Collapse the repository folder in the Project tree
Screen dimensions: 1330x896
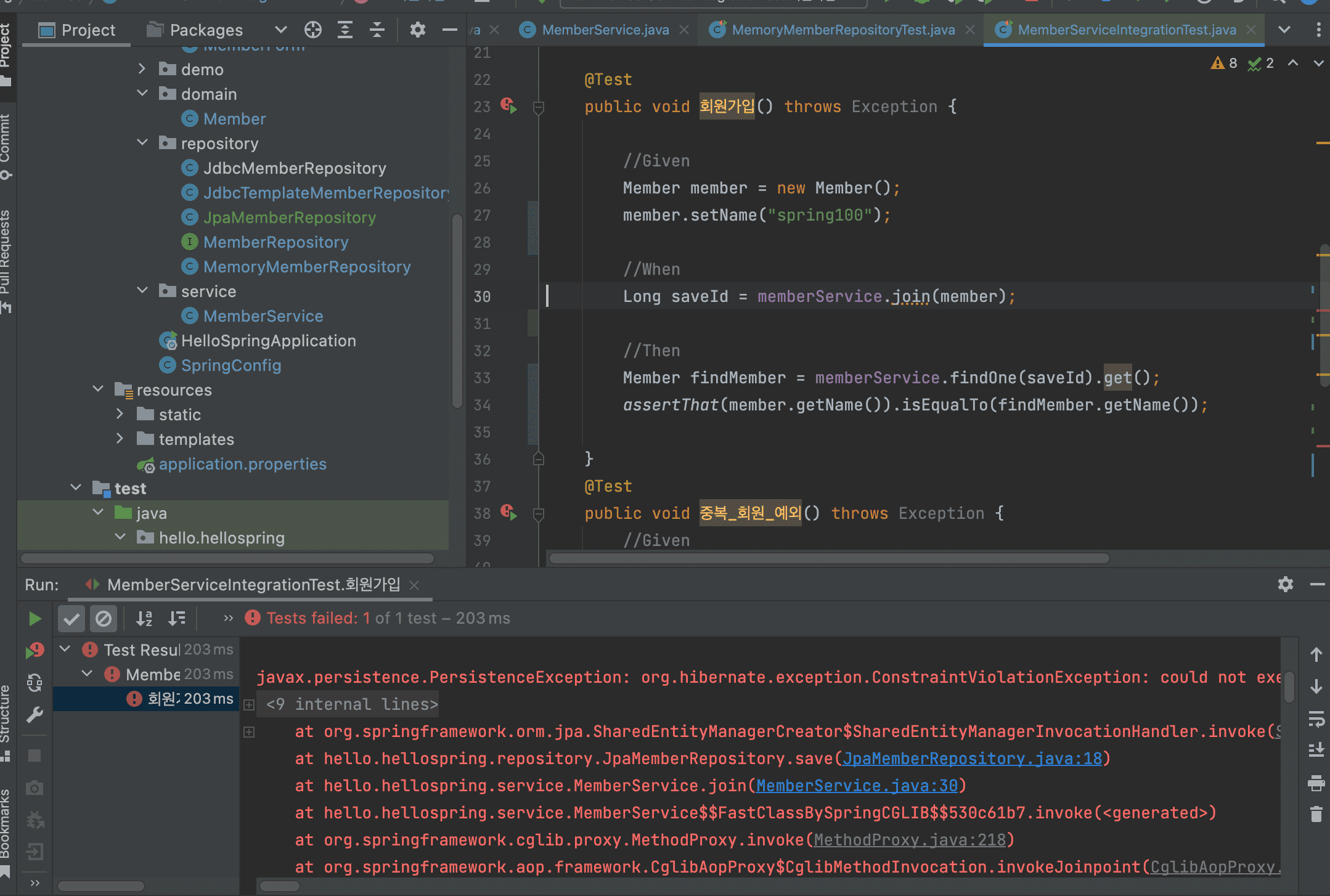142,143
